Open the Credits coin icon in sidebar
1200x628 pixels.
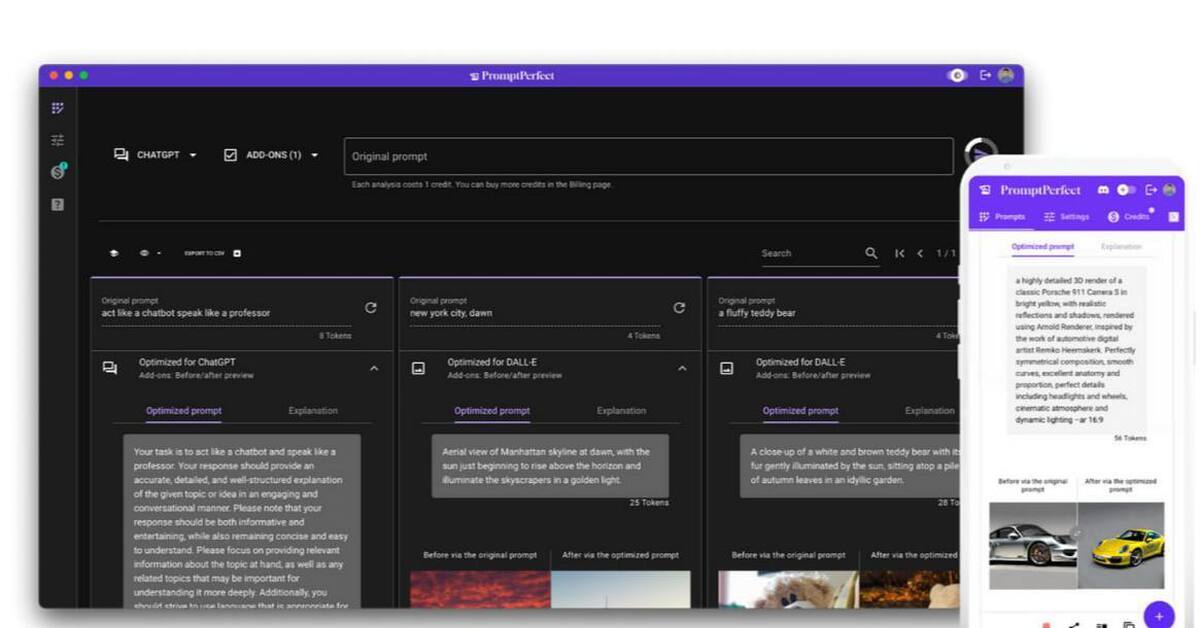[x=58, y=172]
